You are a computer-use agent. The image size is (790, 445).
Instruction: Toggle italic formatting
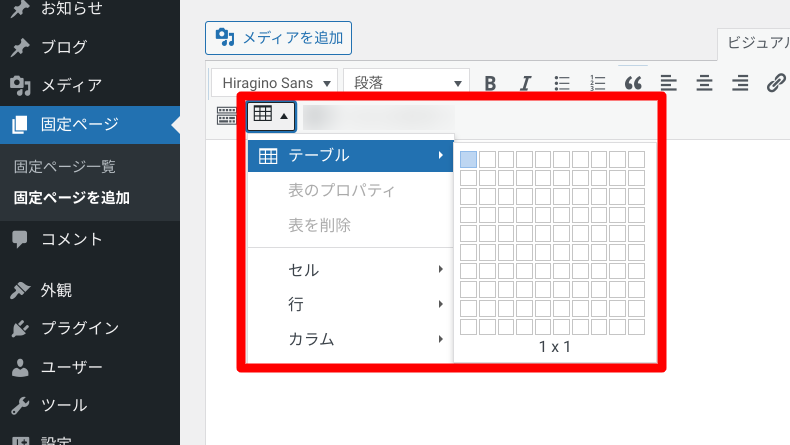(x=525, y=83)
